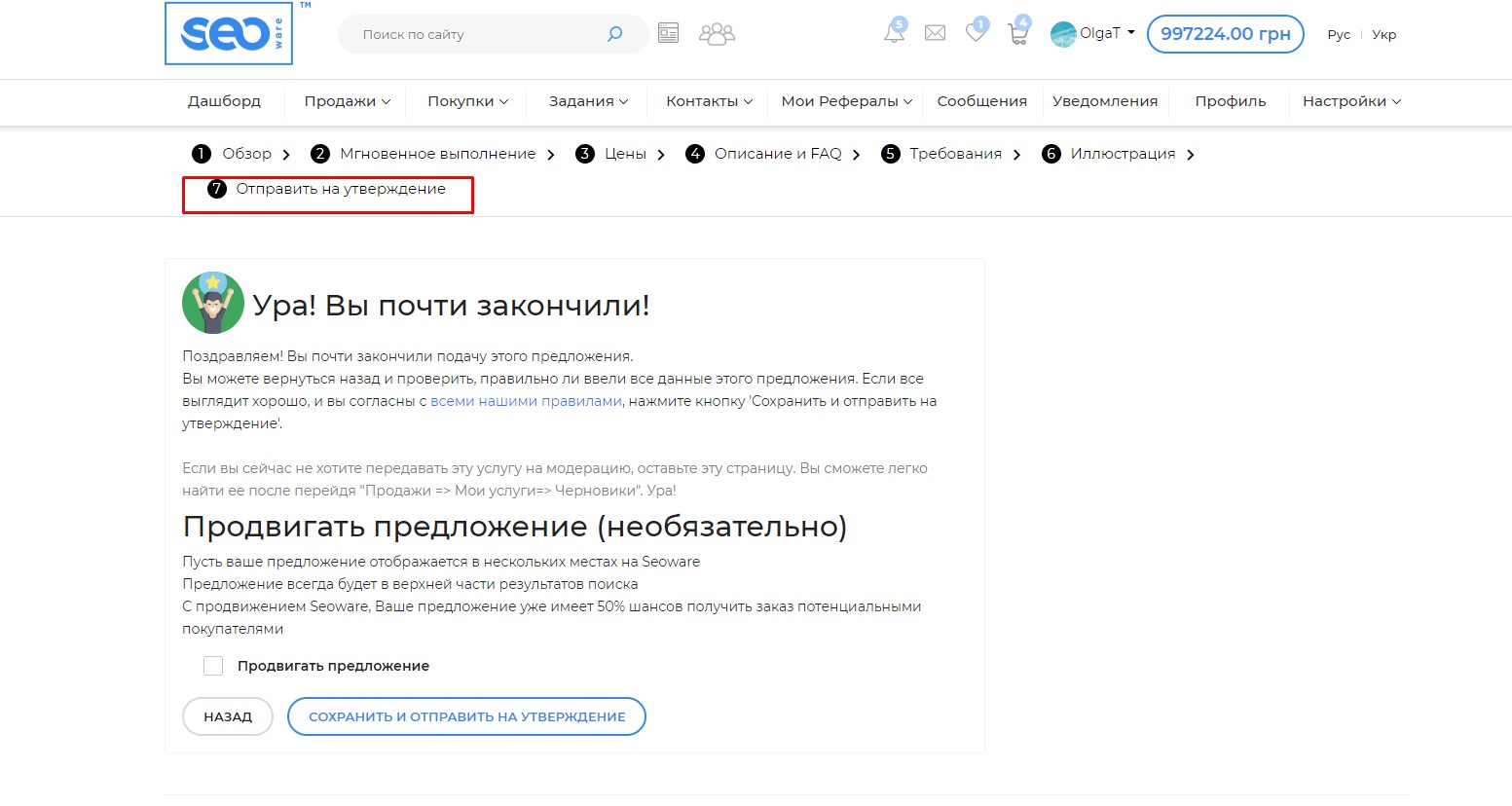Open the community users group icon
1512x806 pixels.
[717, 34]
